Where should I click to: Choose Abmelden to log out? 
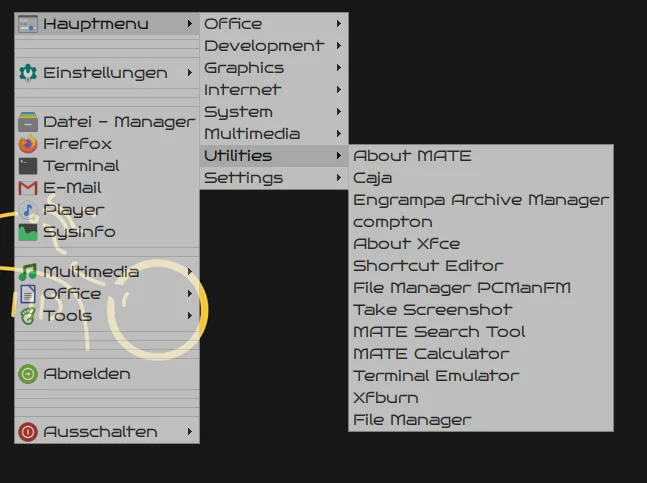107,374
